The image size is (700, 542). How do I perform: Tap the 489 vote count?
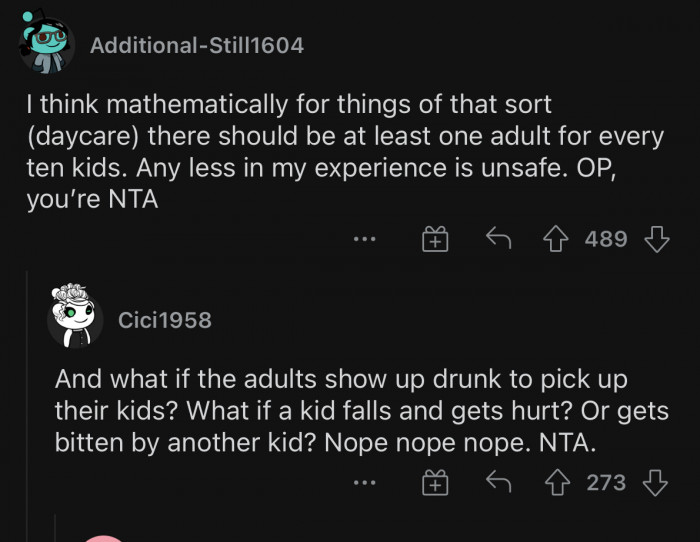tap(606, 239)
